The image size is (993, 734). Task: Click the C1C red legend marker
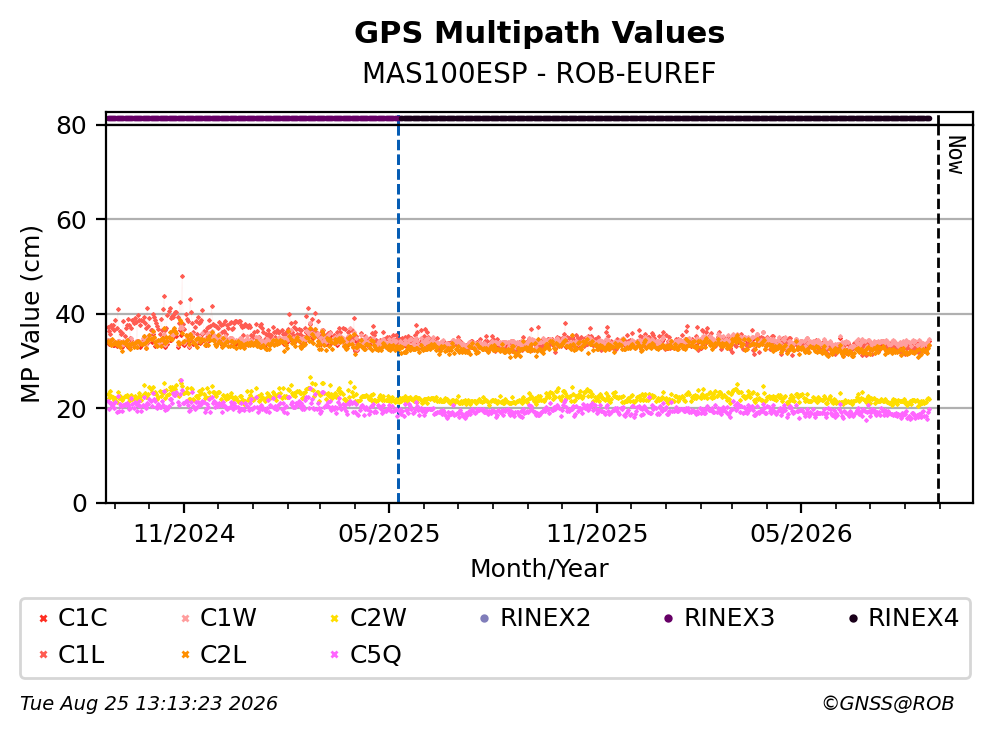click(x=43, y=619)
